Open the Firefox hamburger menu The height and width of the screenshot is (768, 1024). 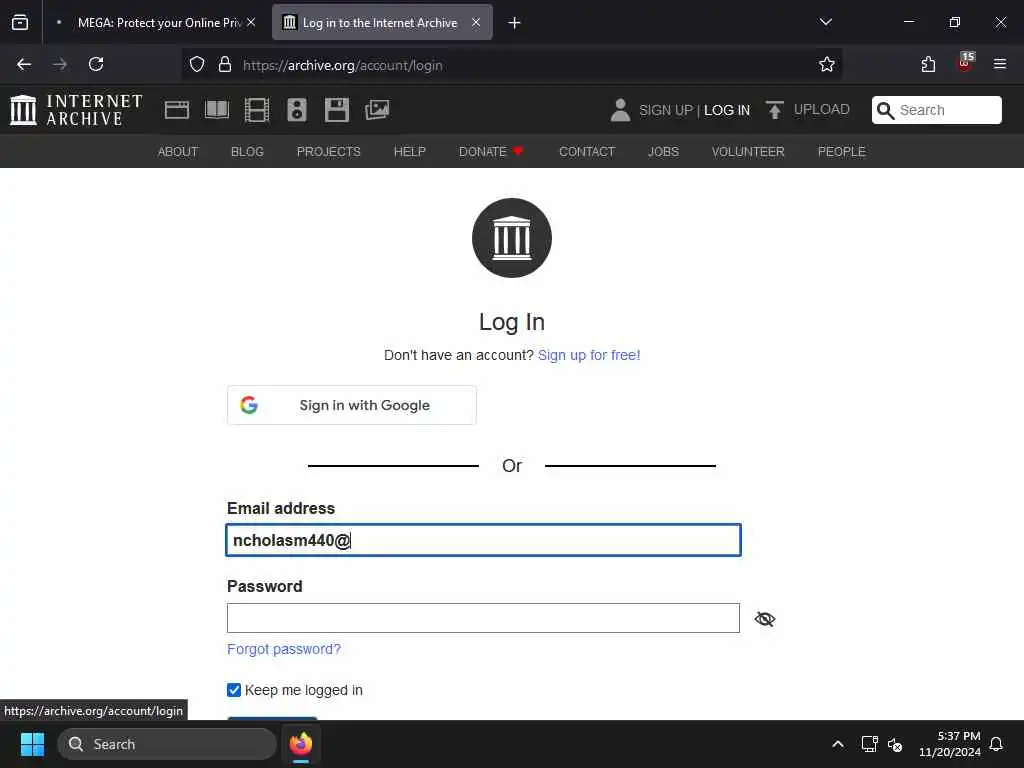pyautogui.click(x=1000, y=65)
